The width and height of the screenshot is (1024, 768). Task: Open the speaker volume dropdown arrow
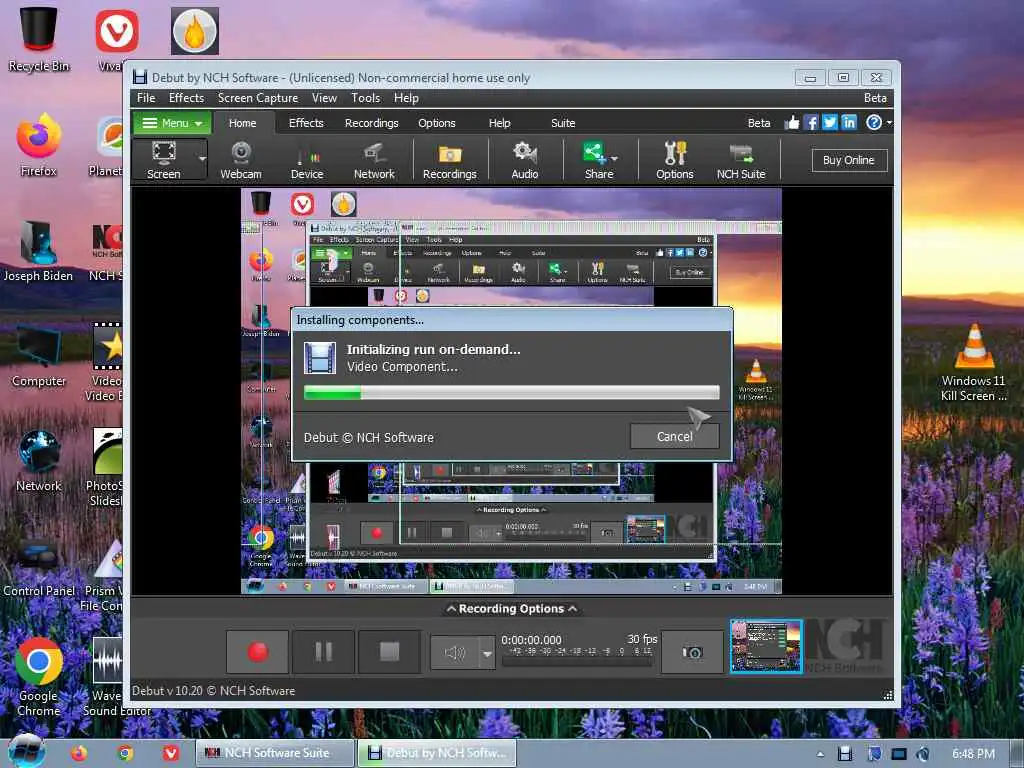coord(487,652)
